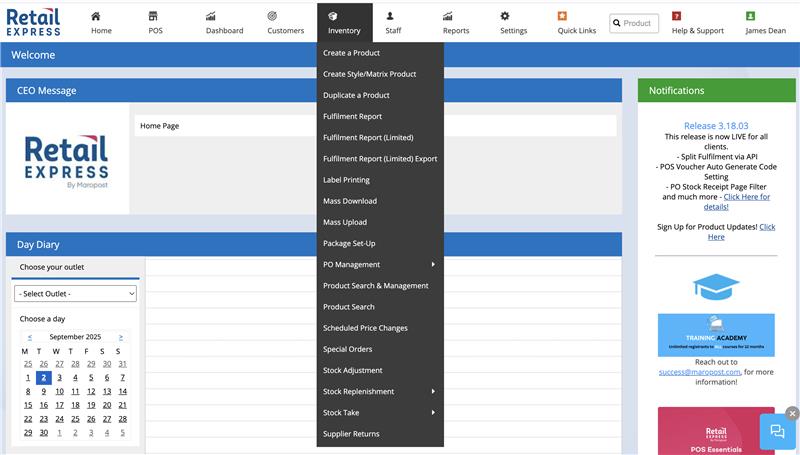Choose Mass Upload
This screenshot has height=455, width=800.
click(x=345, y=222)
